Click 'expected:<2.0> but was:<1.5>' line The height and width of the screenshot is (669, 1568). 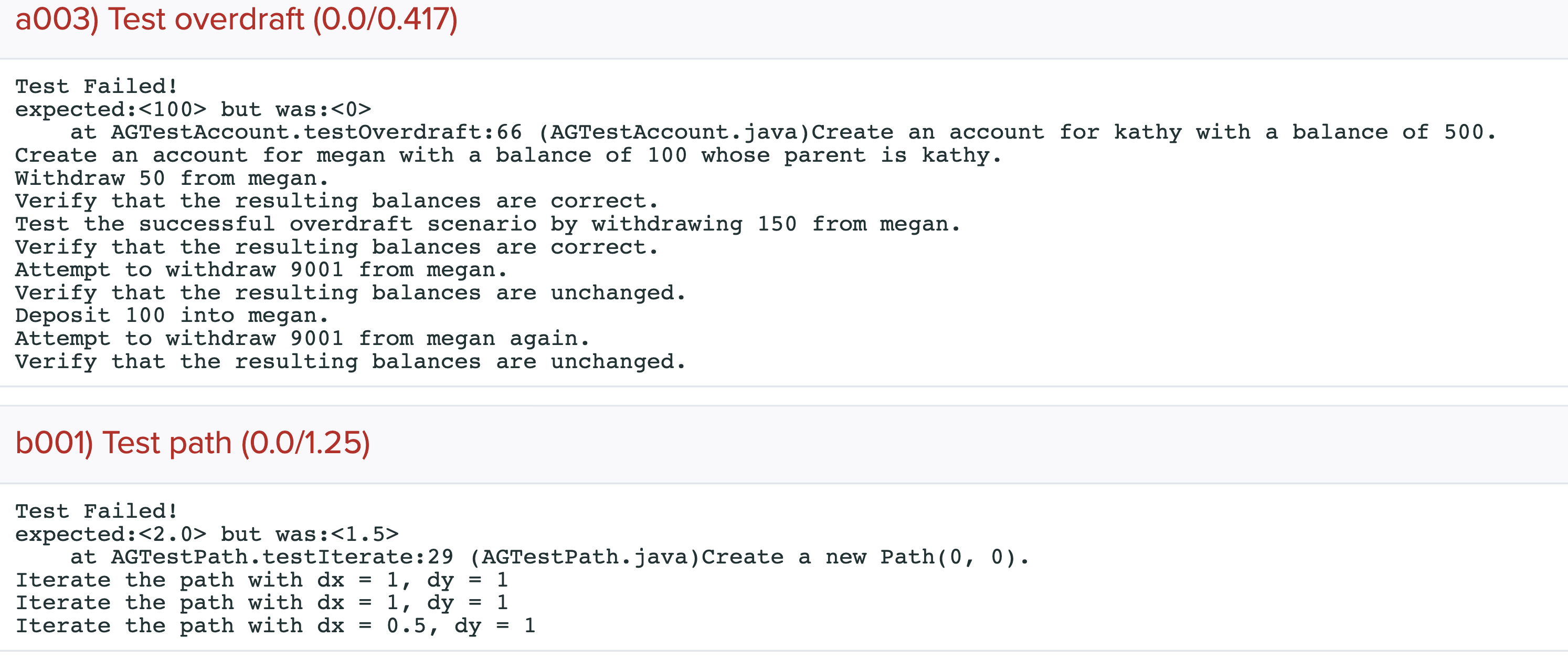tap(206, 535)
